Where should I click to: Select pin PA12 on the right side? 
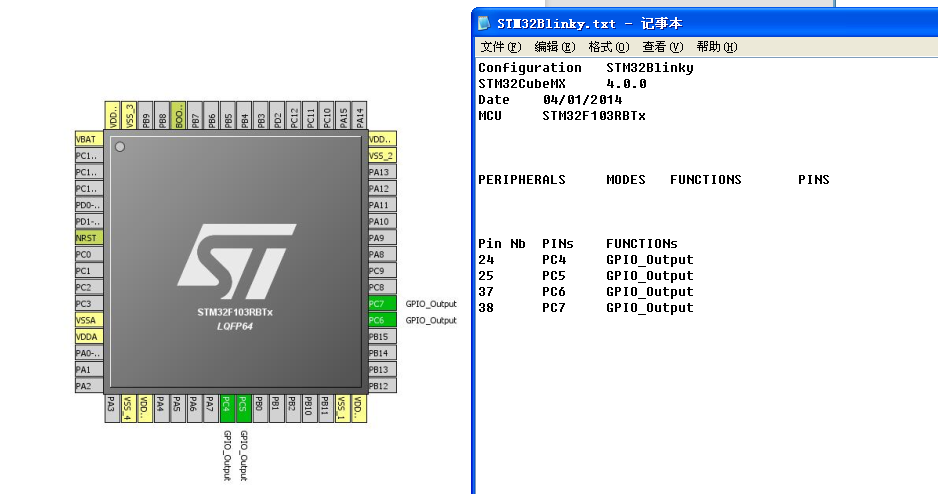pos(382,188)
